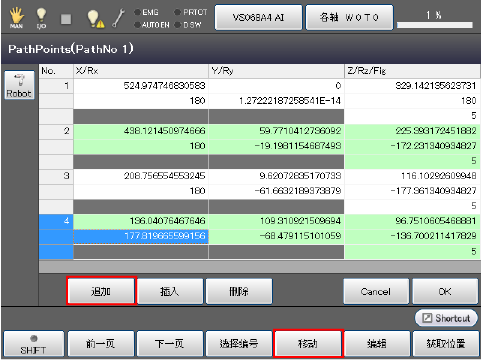Open the VS068A4 AI robot selector

coord(258,17)
